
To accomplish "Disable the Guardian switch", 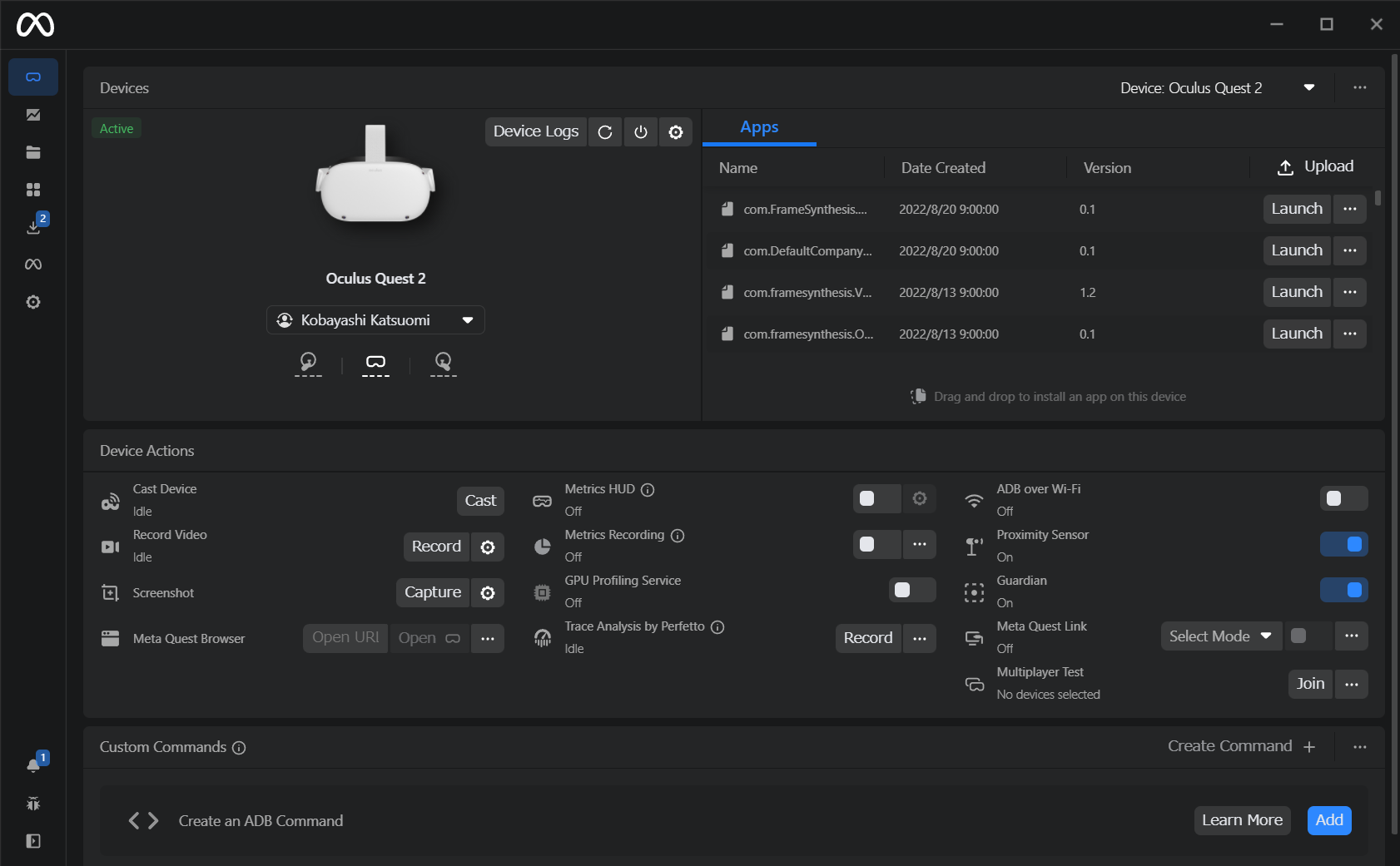I will 1343,590.
